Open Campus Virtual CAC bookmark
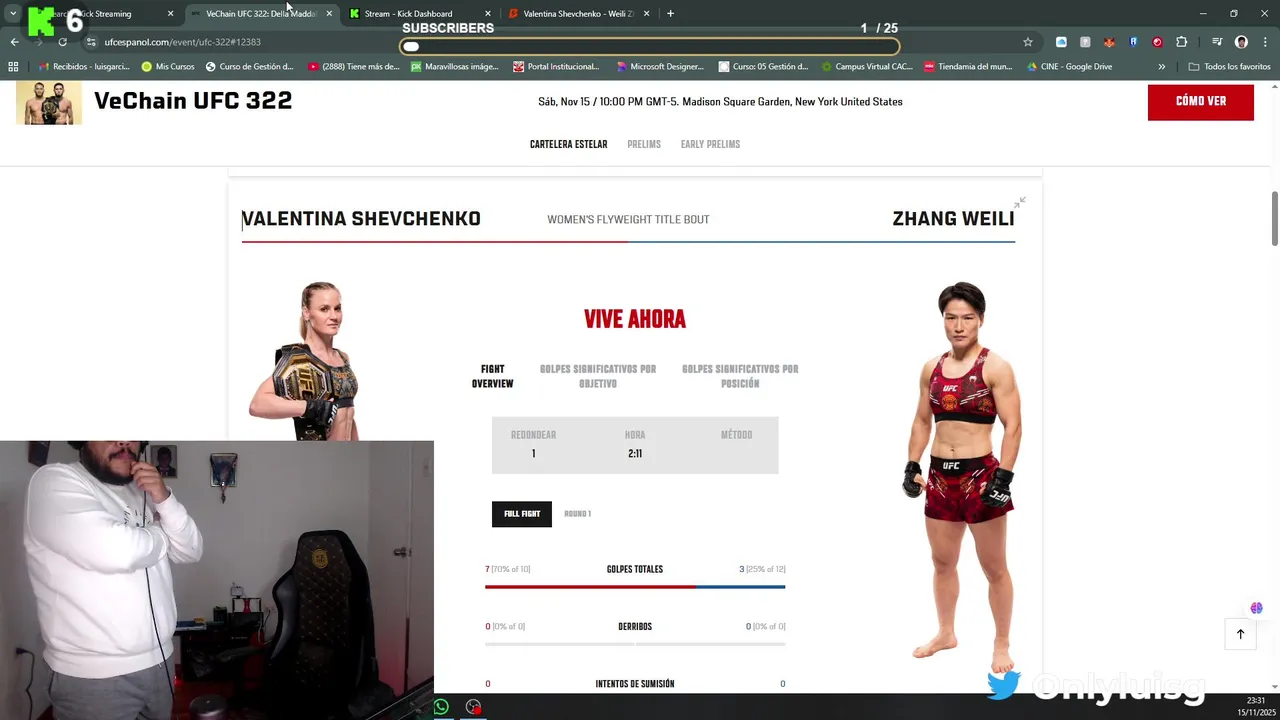Image resolution: width=1280 pixels, height=720 pixels. 866,67
